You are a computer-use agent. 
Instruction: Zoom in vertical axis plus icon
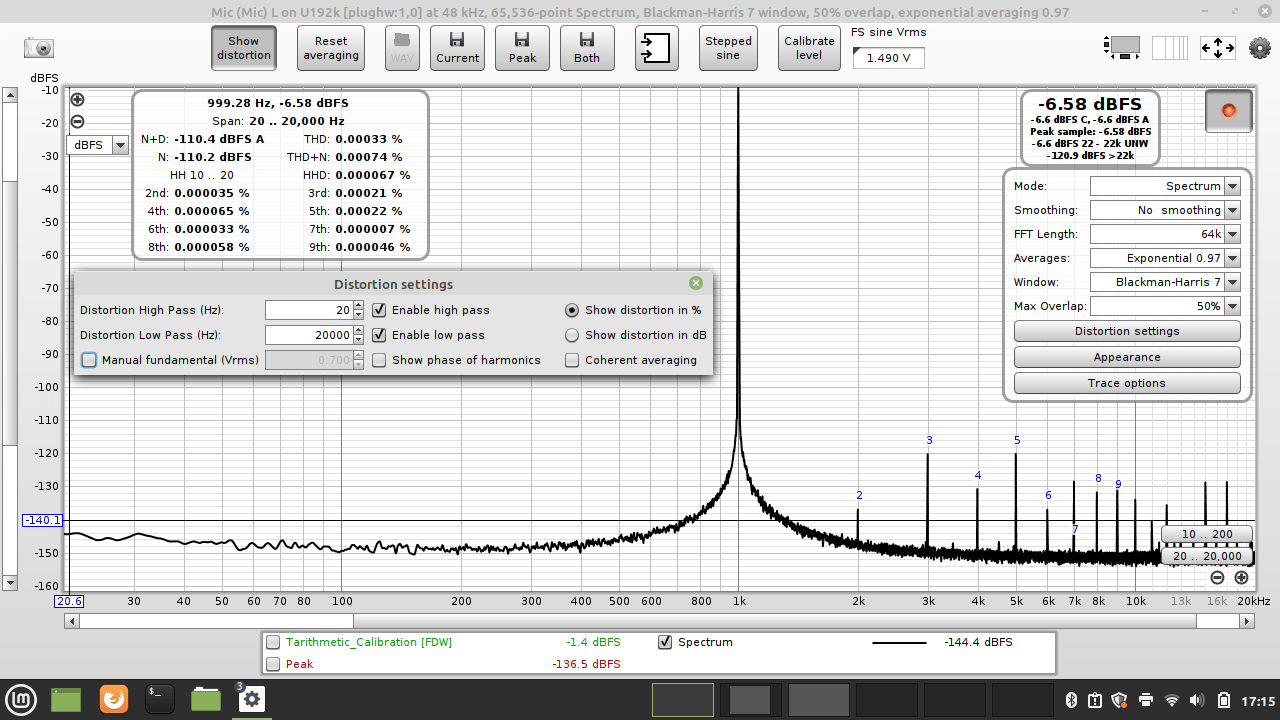pyautogui.click(x=77, y=100)
